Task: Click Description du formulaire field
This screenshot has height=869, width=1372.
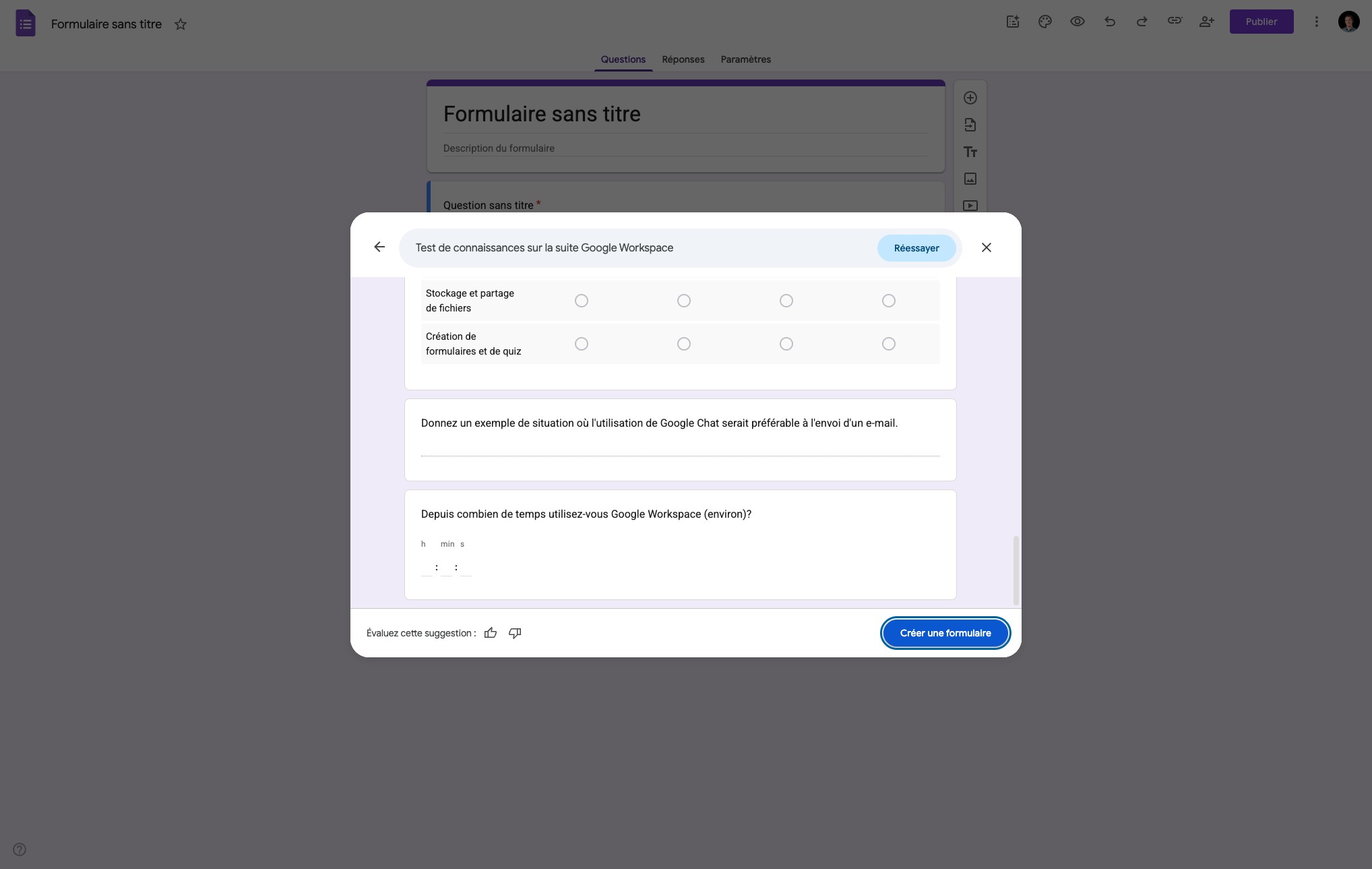Action: pos(686,148)
